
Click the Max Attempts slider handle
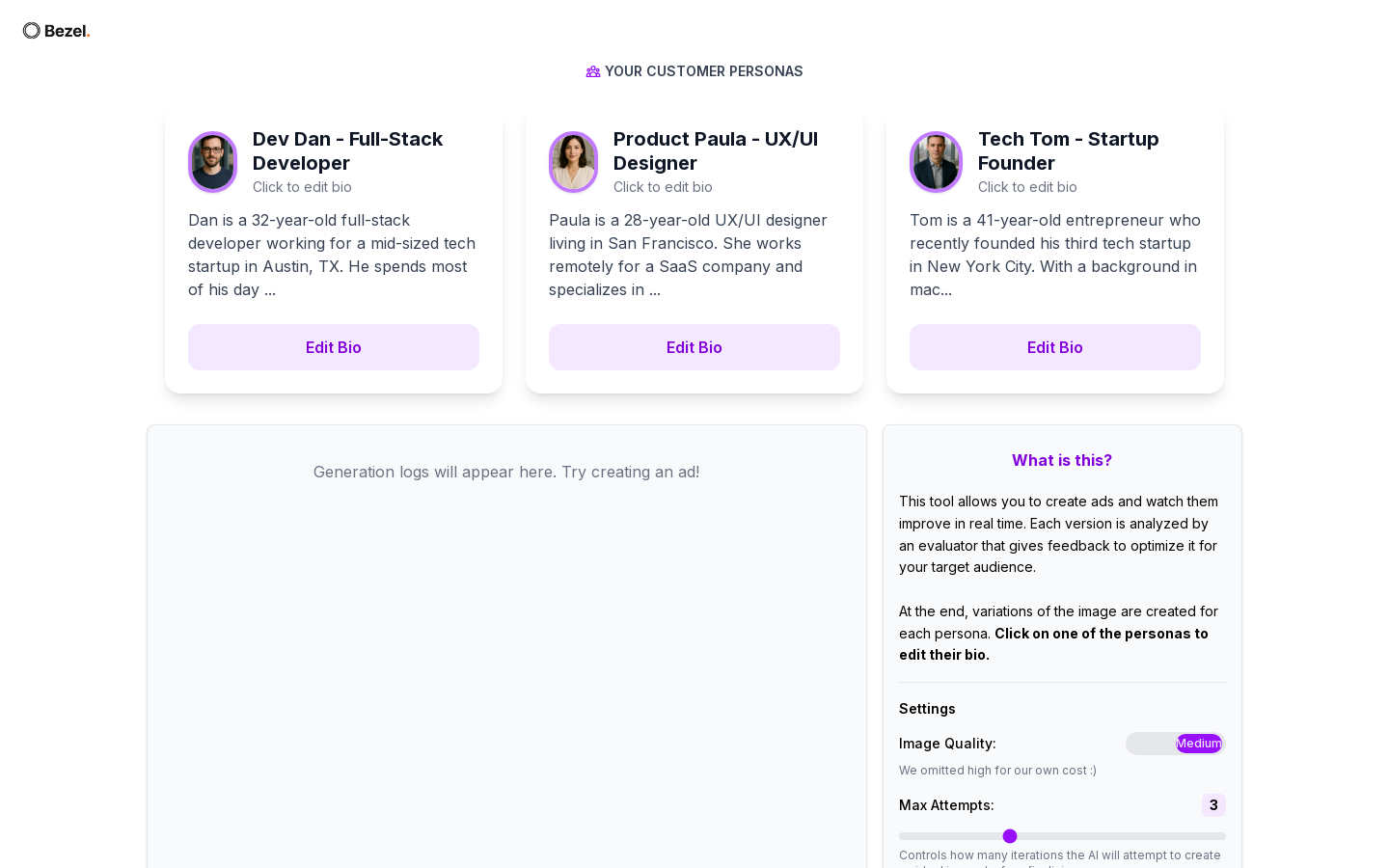1010,836
